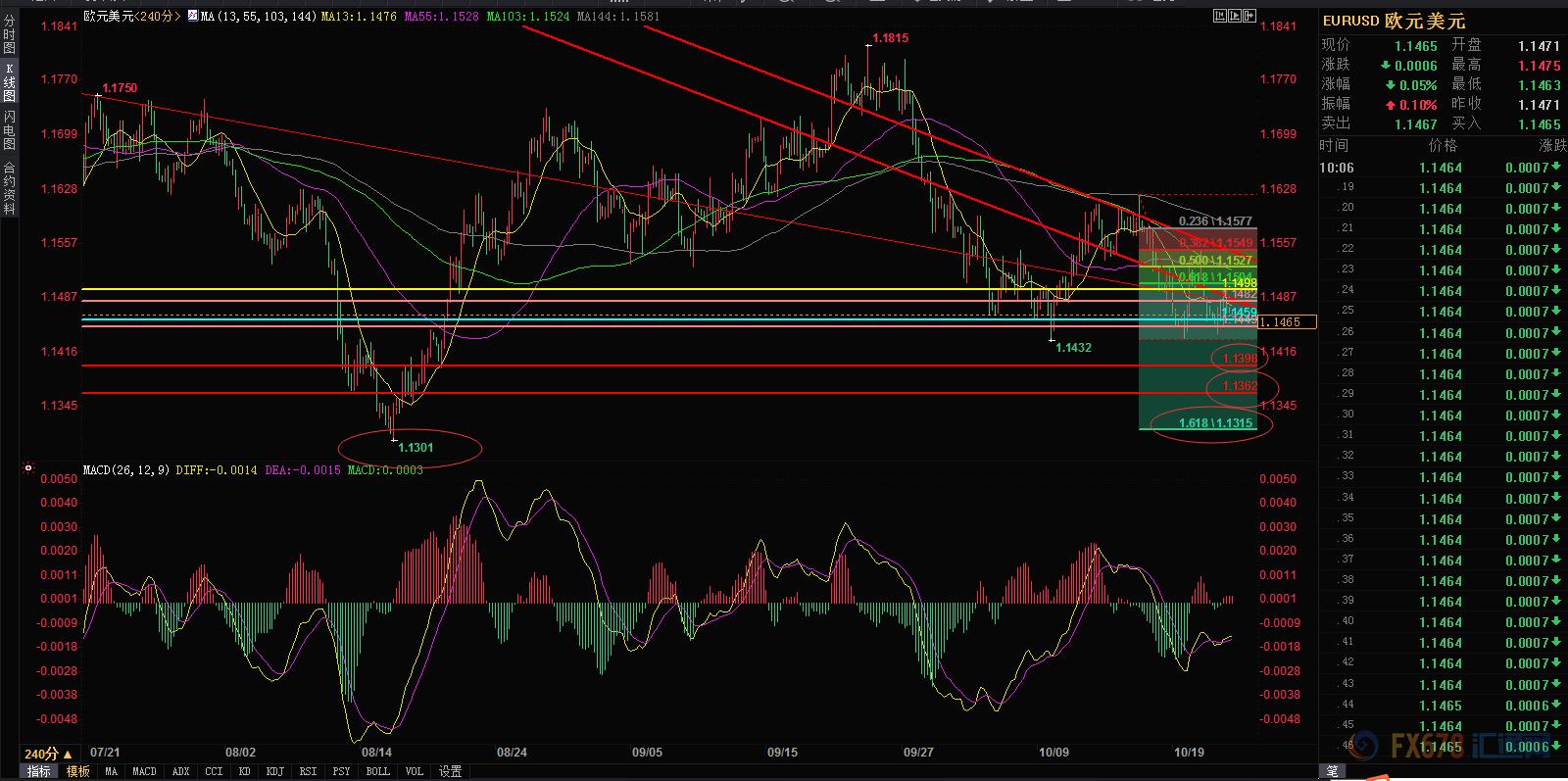Image resolution: width=1568 pixels, height=781 pixels.
Task: Click the MACD(26,12,9) indicator label
Action: tap(126, 470)
